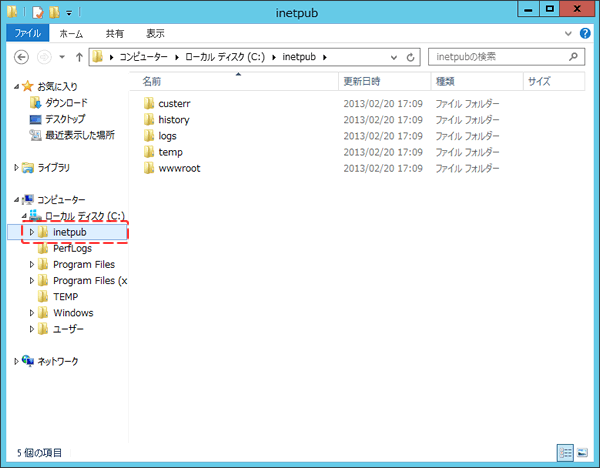Image resolution: width=600 pixels, height=468 pixels.
Task: Select the logs folder icon
Action: [149, 135]
